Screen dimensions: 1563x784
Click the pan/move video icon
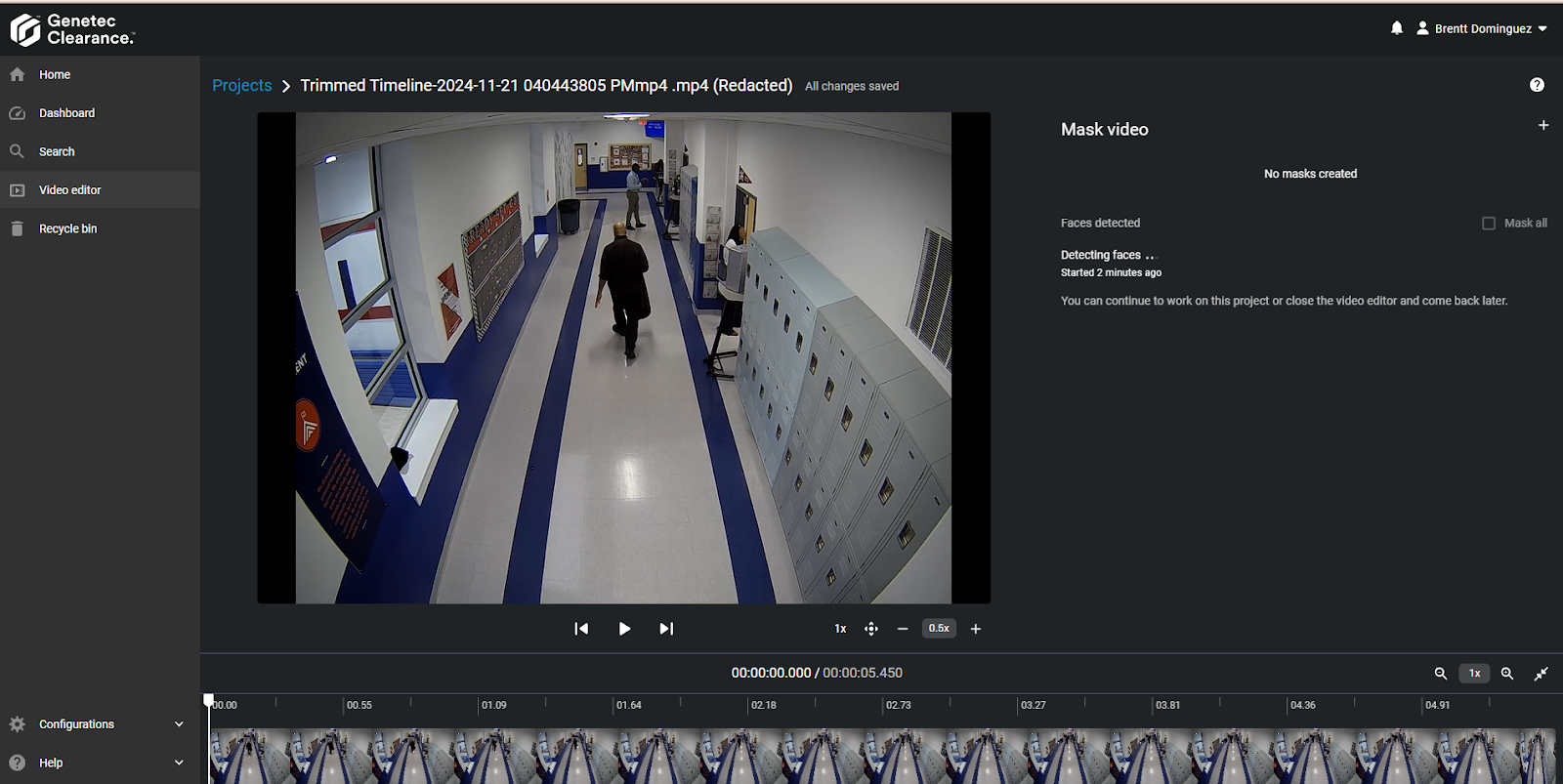(x=871, y=629)
